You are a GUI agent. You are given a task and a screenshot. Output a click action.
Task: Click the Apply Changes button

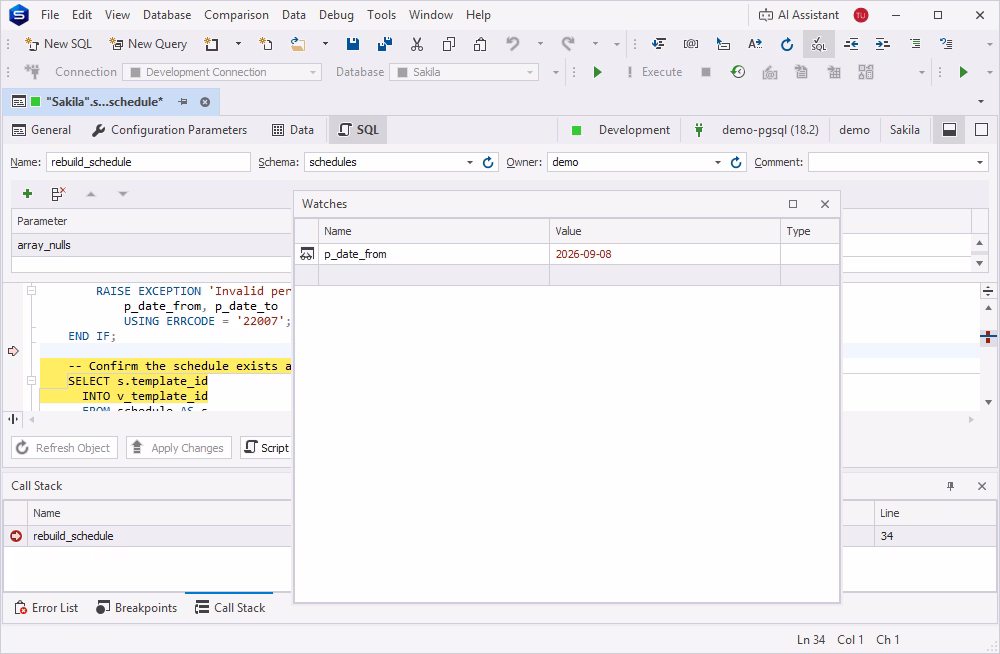point(179,448)
